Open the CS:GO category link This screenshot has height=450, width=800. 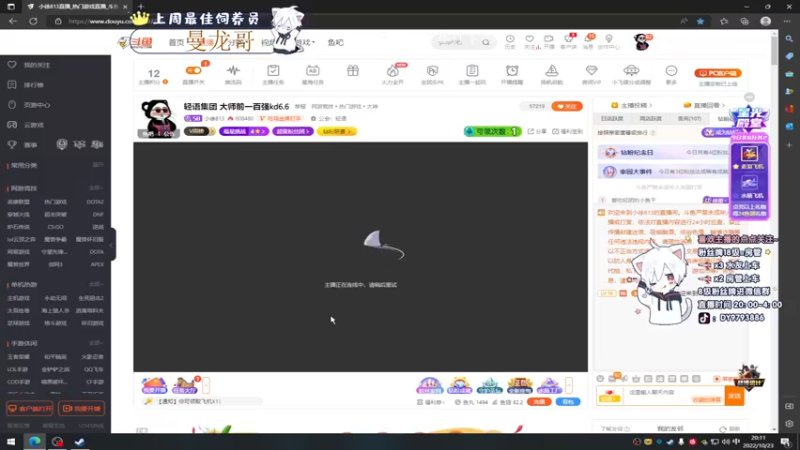click(55, 227)
